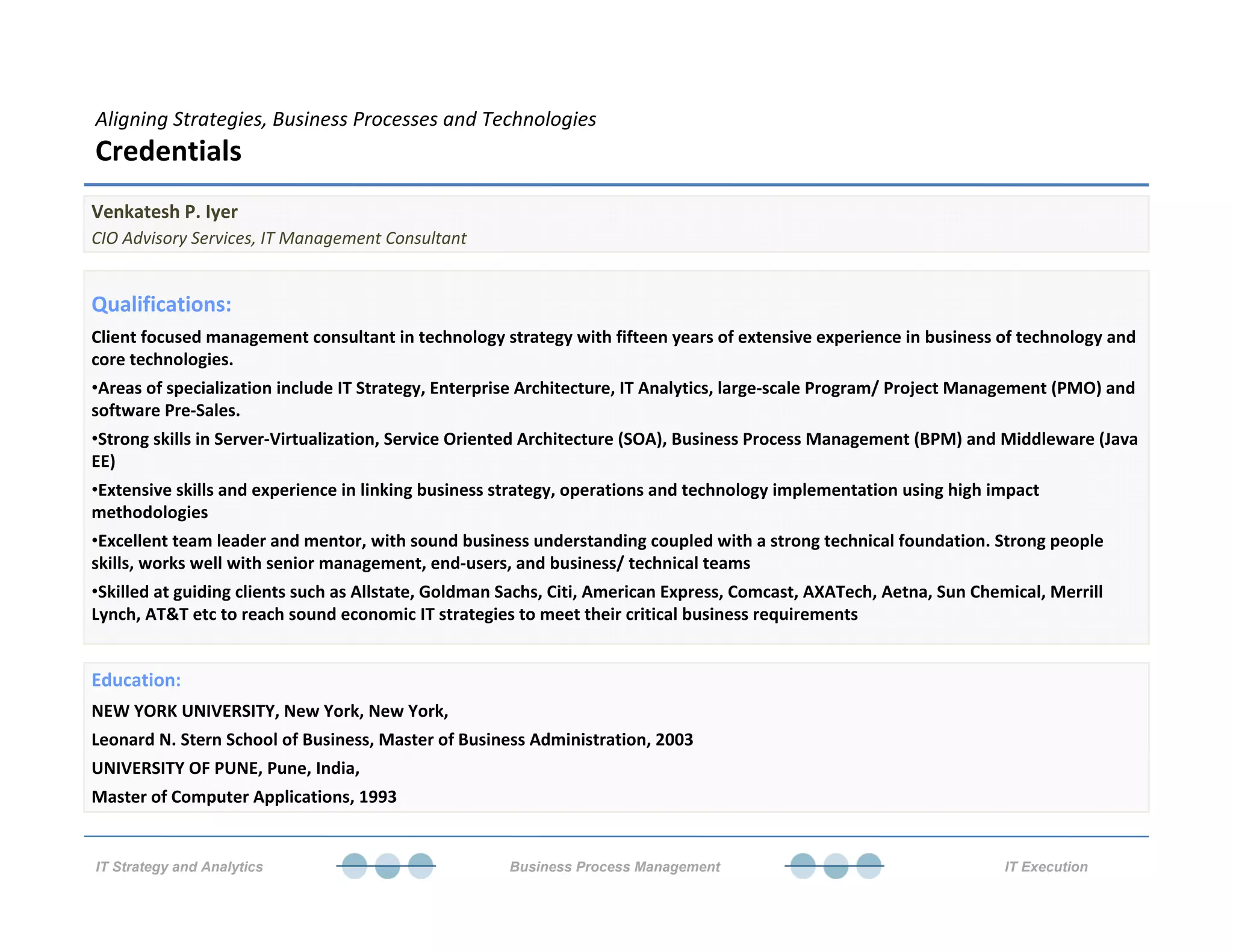Click the middle circle of left footer group
Screen dimensions: 1233x952
click(x=387, y=867)
